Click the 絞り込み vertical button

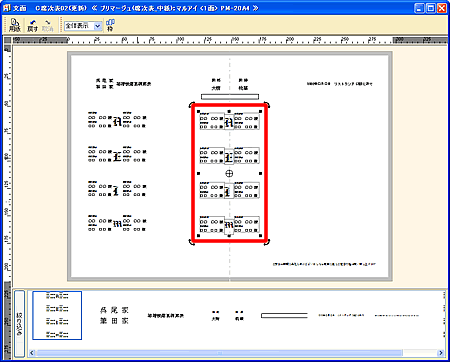19,323
